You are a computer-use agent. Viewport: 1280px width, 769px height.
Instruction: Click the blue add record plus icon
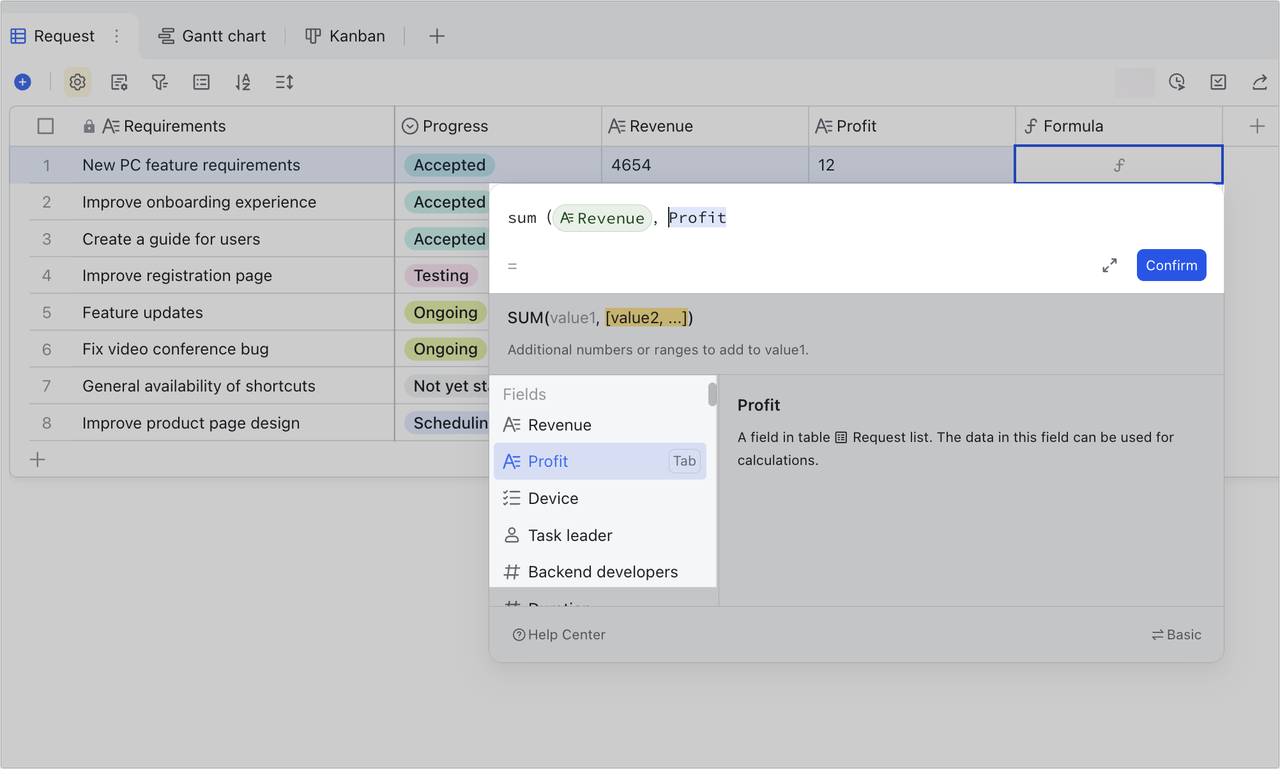[x=23, y=82]
